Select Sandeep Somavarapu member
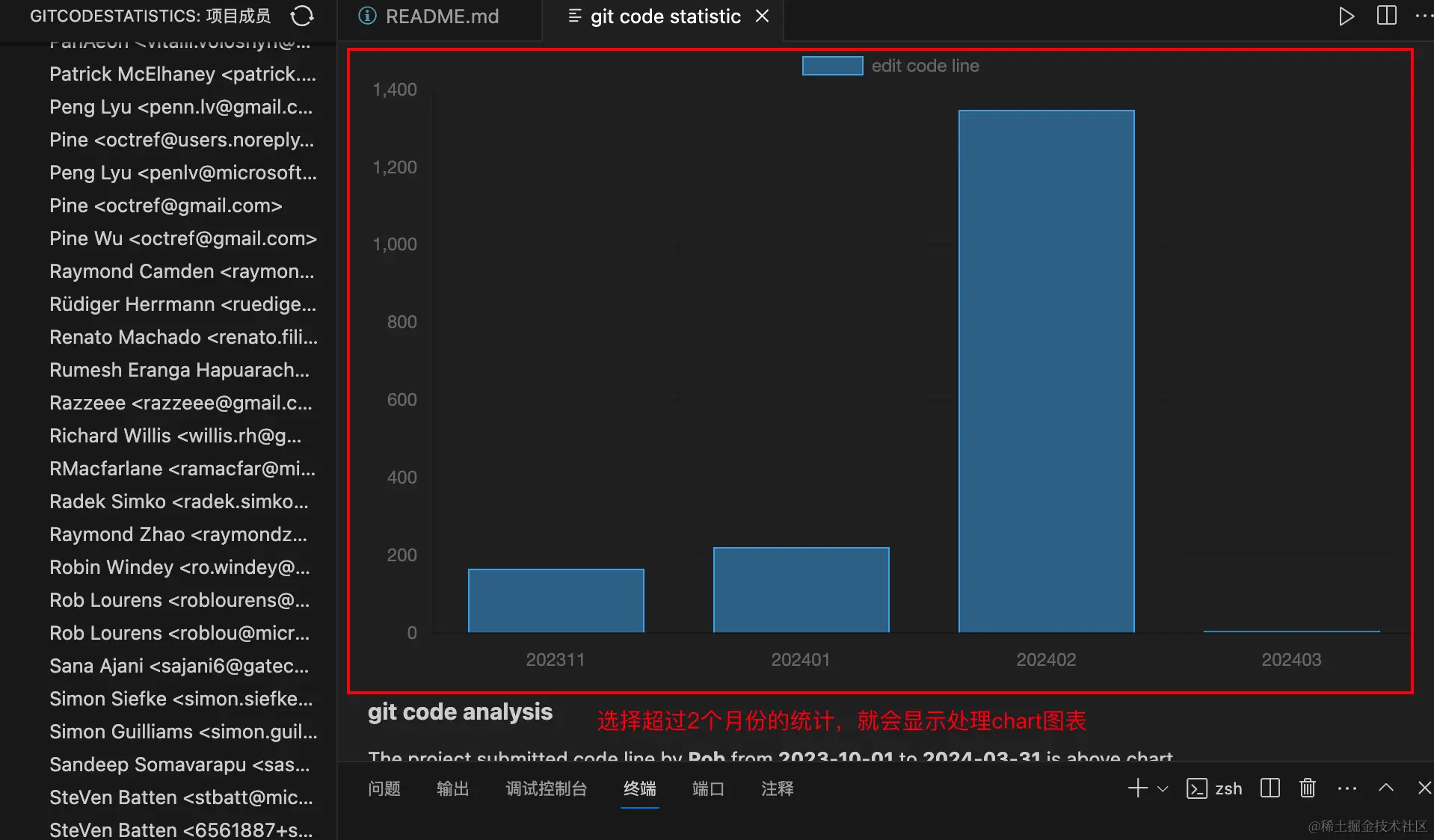 (168, 765)
